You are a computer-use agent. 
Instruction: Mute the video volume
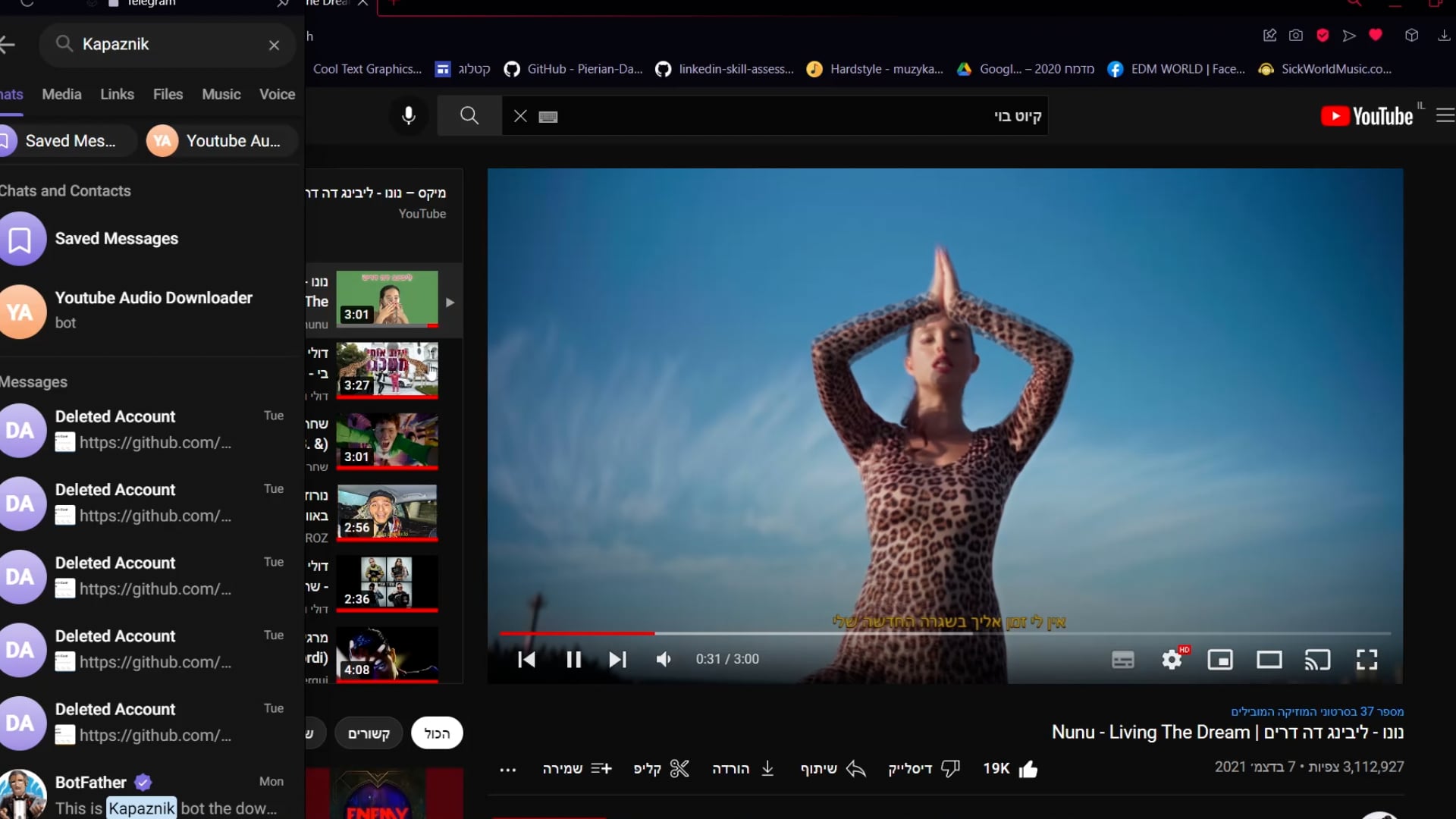click(664, 660)
